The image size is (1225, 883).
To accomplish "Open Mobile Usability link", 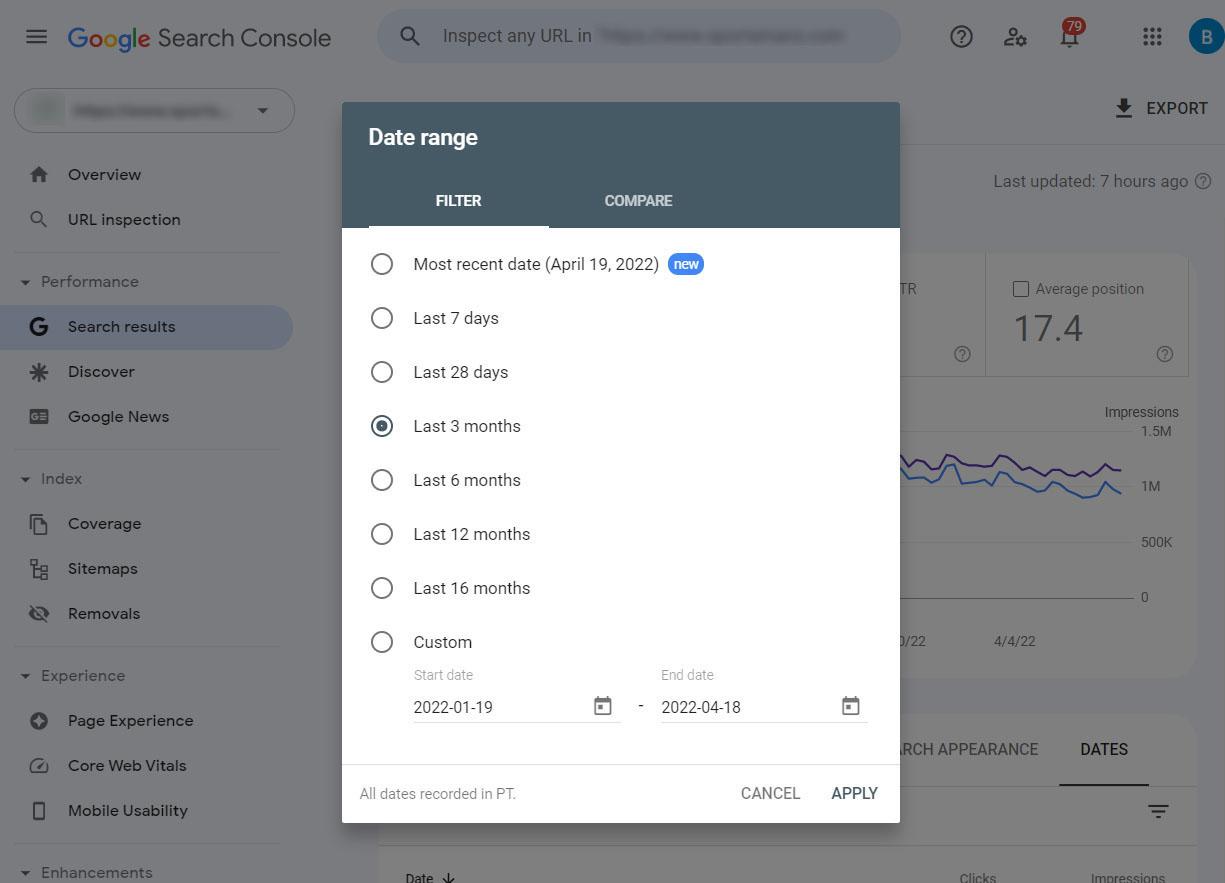I will (127, 810).
